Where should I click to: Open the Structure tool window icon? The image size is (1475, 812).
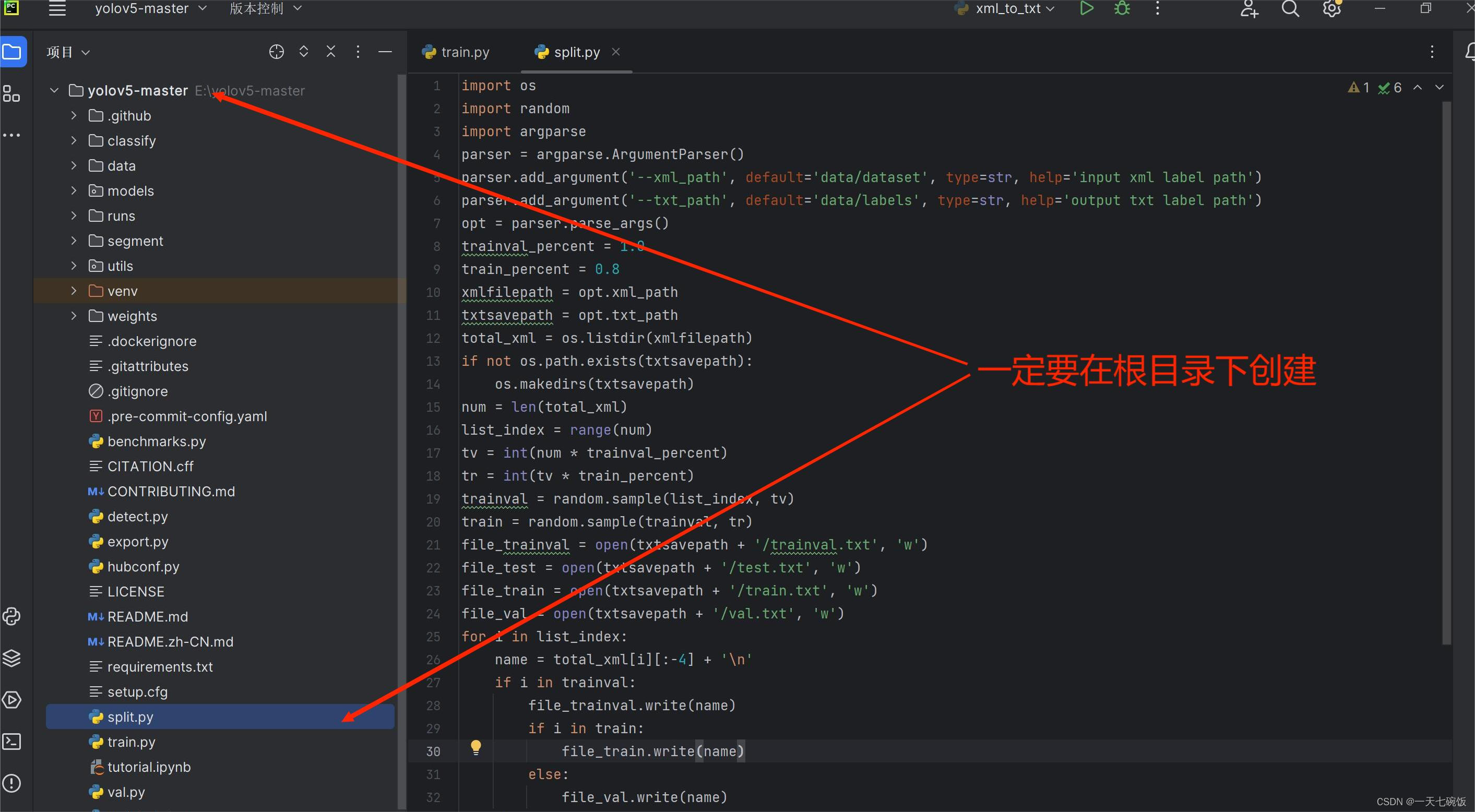coord(11,93)
